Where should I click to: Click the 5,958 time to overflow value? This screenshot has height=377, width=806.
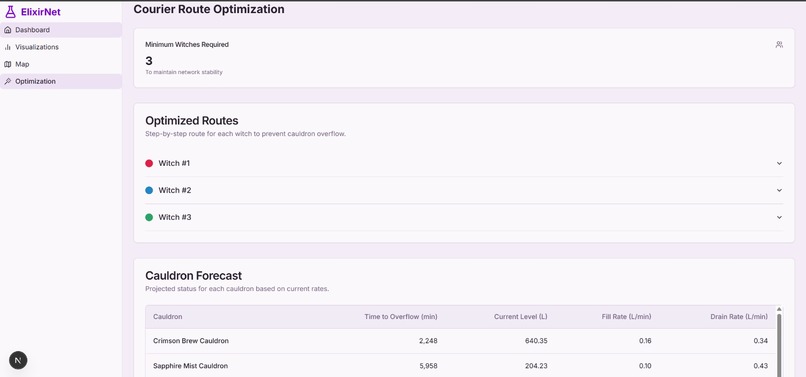click(x=428, y=366)
